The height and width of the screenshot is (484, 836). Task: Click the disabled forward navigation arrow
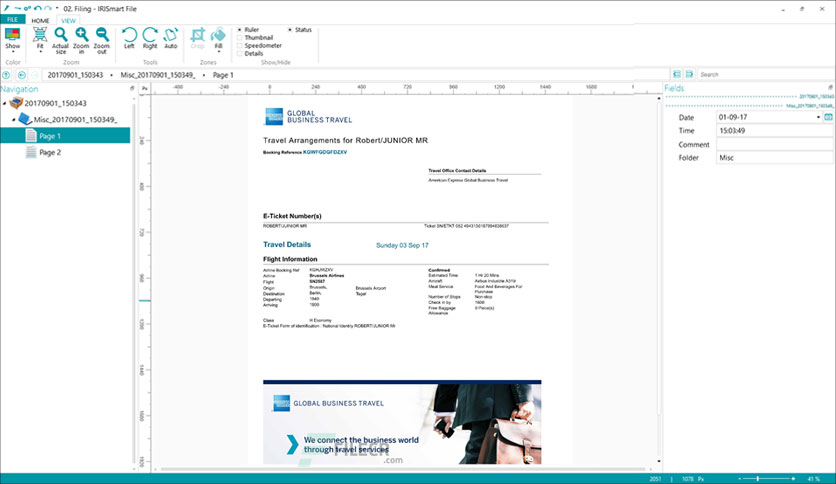(x=35, y=75)
